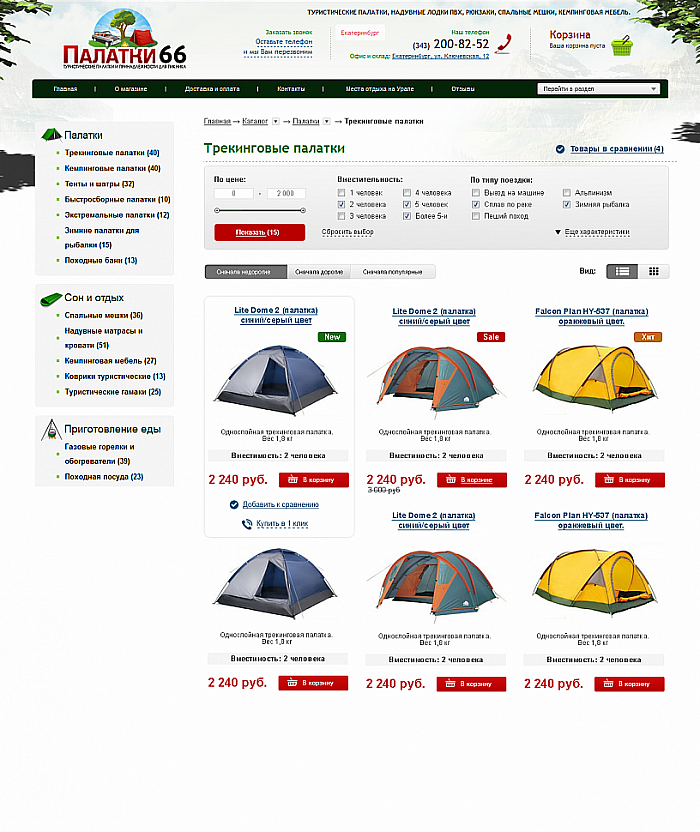Click the sleeping bag icon beside Сон и отдых
This screenshot has width=700, height=832.
[x=51, y=299]
